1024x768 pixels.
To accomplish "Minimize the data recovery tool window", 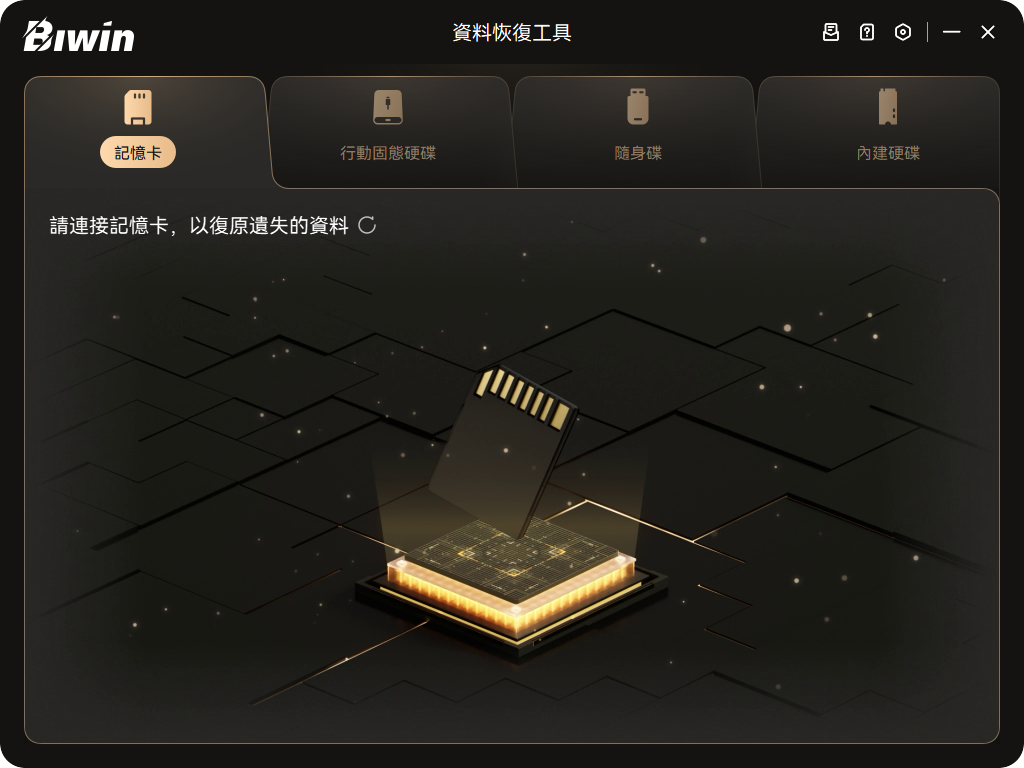I will [x=952, y=32].
